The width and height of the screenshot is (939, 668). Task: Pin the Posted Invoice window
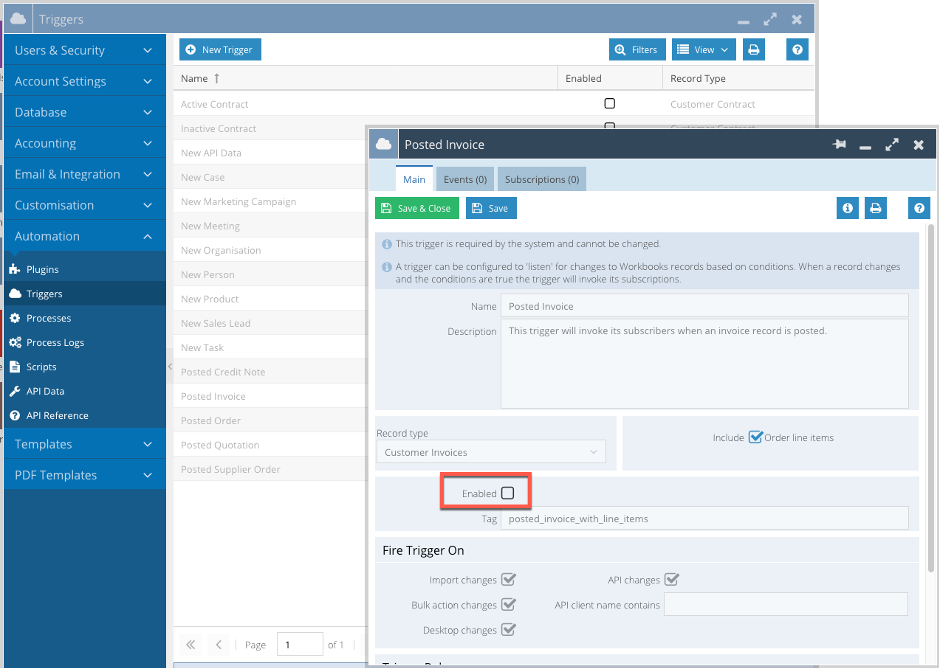pyautogui.click(x=839, y=144)
